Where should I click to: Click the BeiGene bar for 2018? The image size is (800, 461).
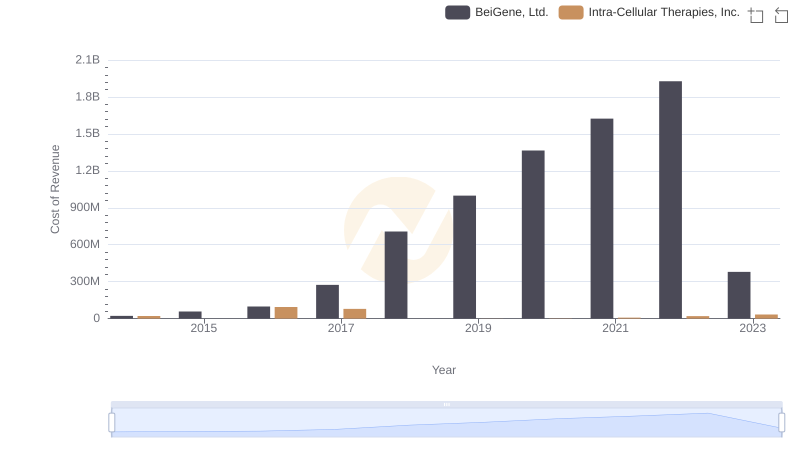tap(396, 275)
